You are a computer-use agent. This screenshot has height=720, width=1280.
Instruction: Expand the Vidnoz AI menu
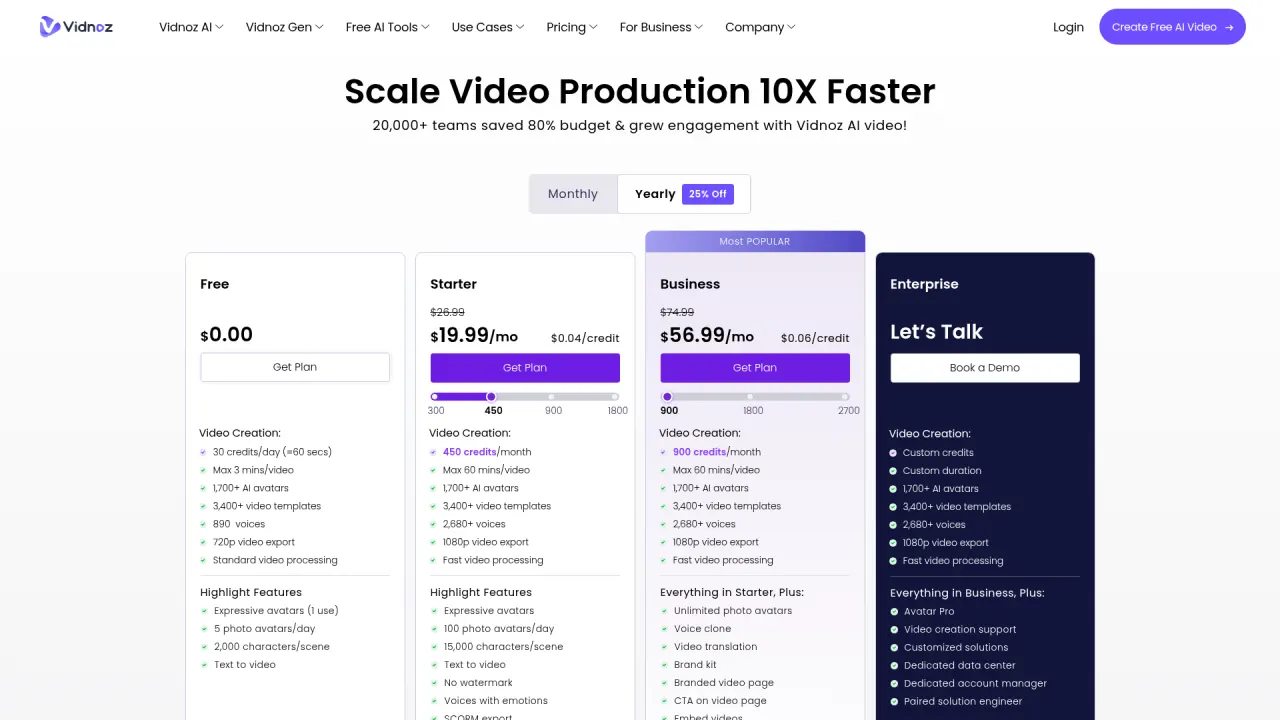[x=191, y=27]
